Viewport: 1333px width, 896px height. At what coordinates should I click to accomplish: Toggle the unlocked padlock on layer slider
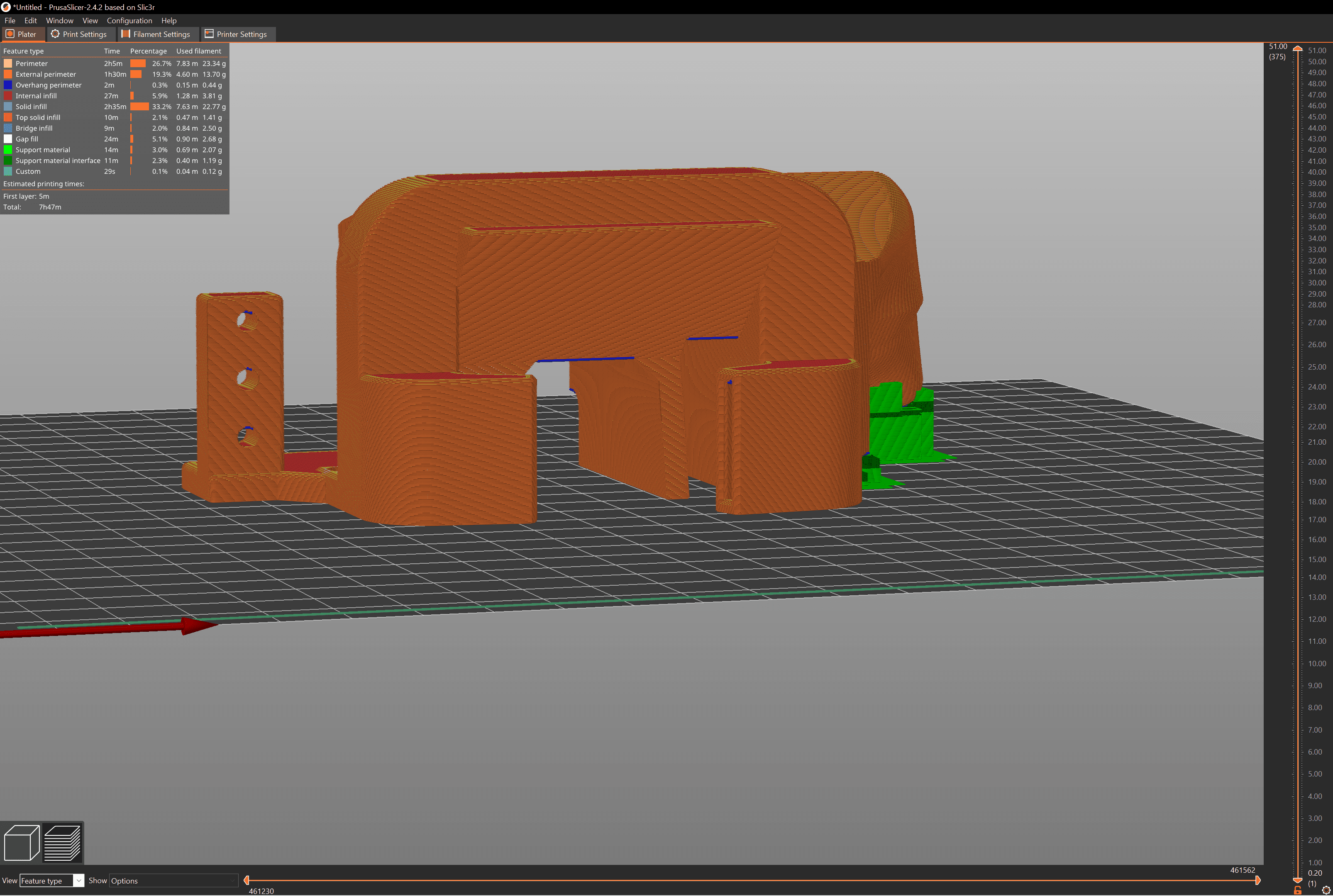click(1298, 890)
